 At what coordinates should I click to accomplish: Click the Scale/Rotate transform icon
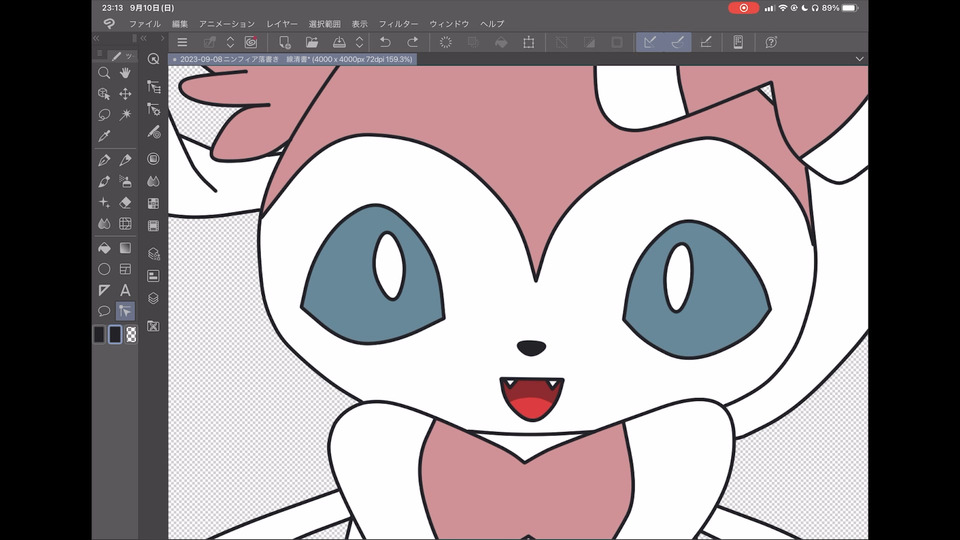[529, 42]
